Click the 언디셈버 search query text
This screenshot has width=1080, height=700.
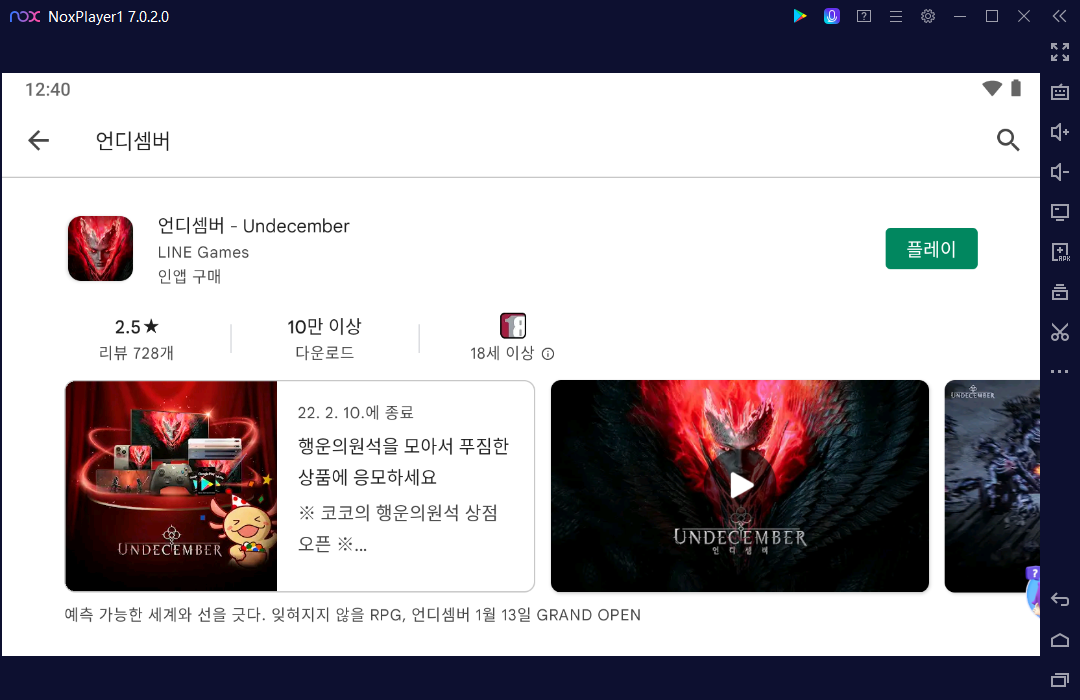[133, 141]
